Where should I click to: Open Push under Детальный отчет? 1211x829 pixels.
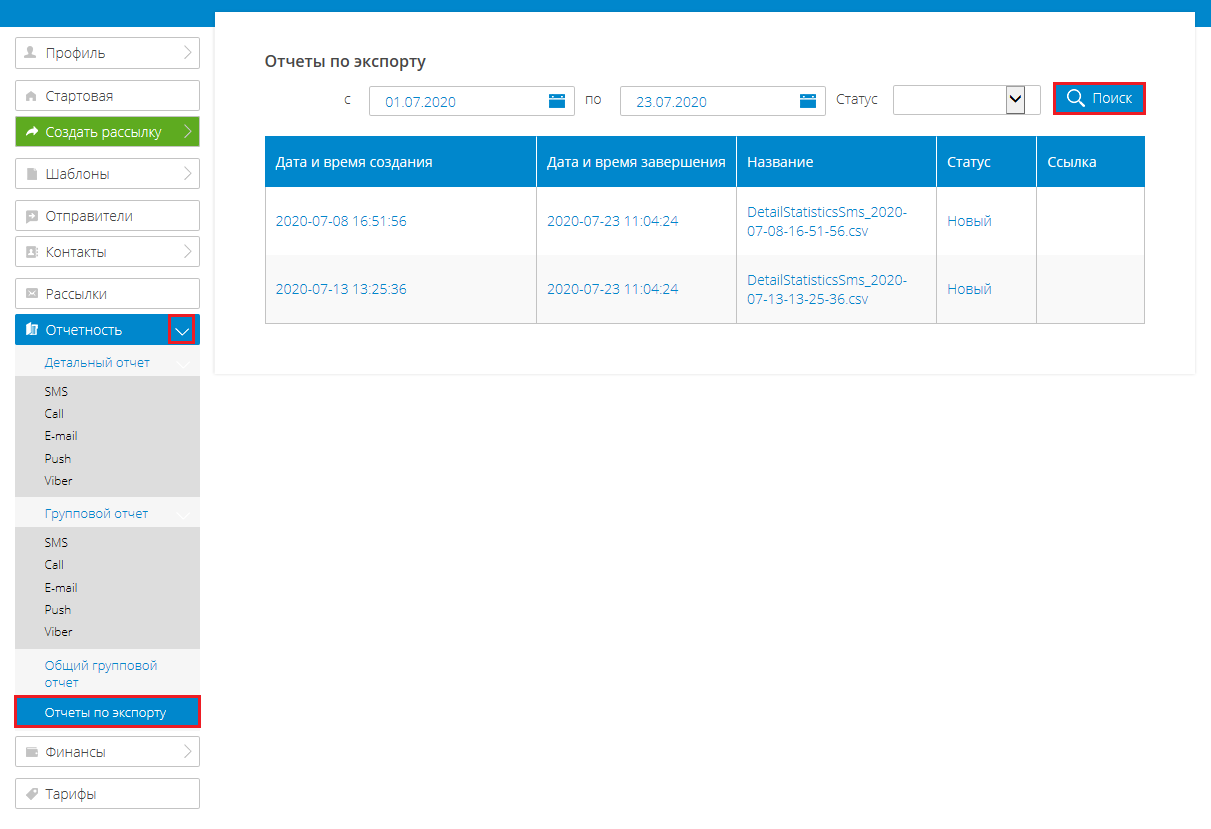point(58,459)
